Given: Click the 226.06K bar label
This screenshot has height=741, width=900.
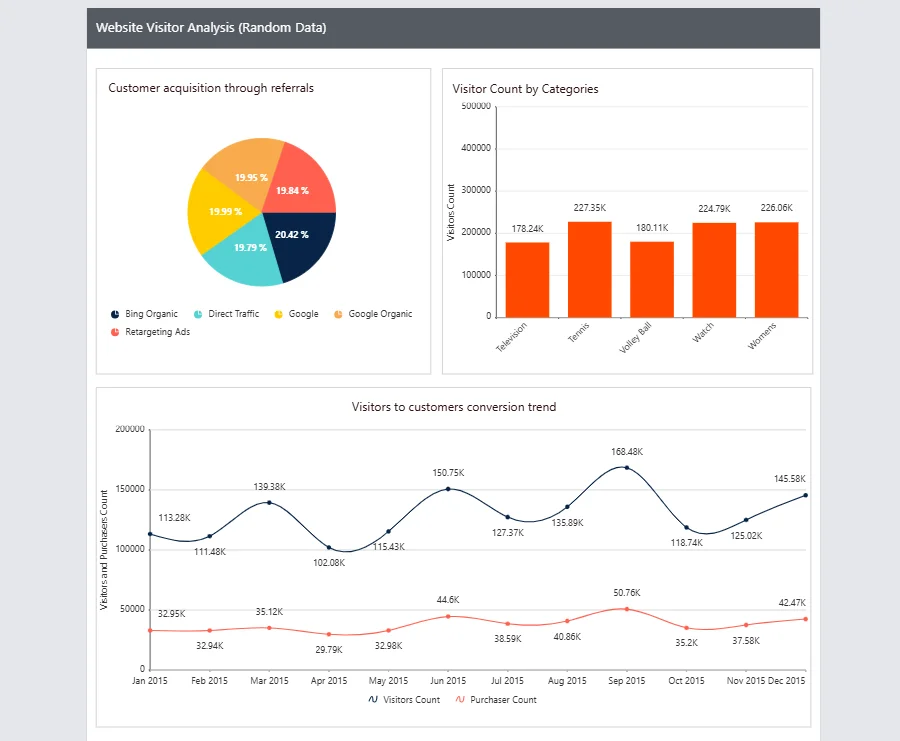Looking at the screenshot, I should 777,208.
